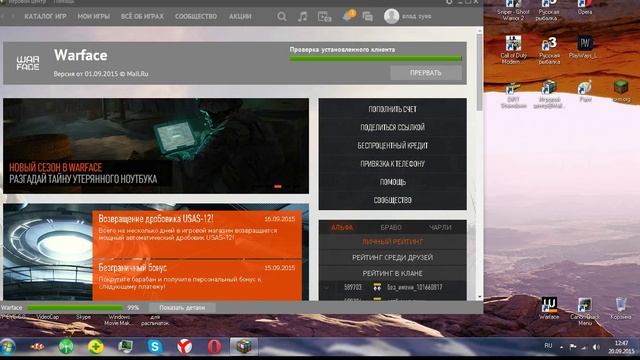Viewport: 640px width, 360px height.
Task: Select Рейтинг в клане
Action: pyautogui.click(x=392, y=273)
